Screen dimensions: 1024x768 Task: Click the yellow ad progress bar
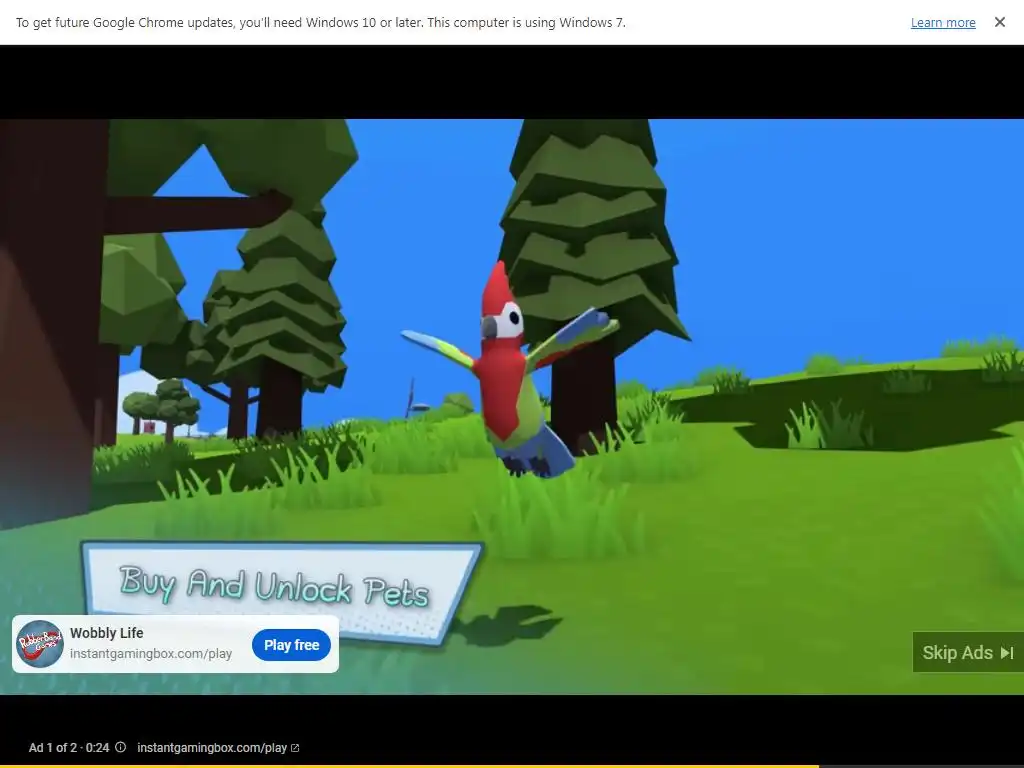[409, 766]
